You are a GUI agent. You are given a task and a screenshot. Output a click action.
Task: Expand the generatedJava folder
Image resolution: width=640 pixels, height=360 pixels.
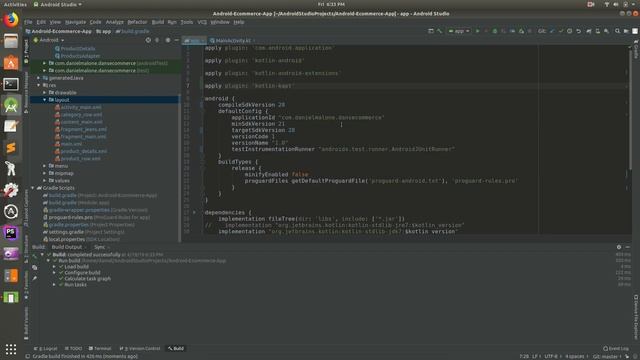tap(39, 78)
